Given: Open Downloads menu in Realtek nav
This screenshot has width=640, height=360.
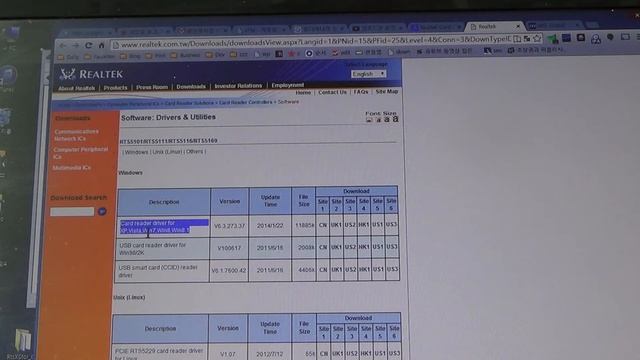Looking at the screenshot, I should (x=191, y=87).
